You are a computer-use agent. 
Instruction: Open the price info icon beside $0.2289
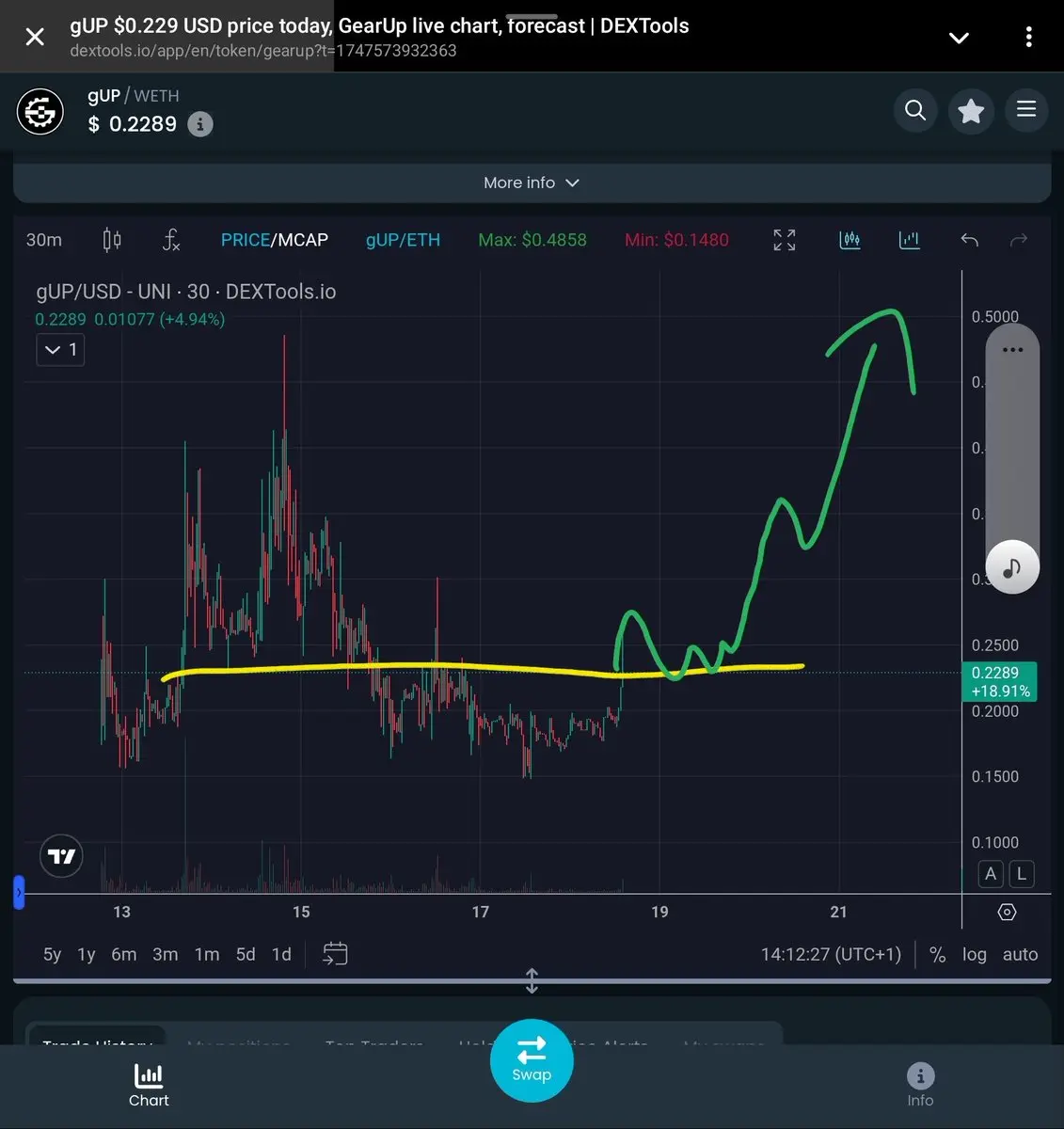point(199,124)
